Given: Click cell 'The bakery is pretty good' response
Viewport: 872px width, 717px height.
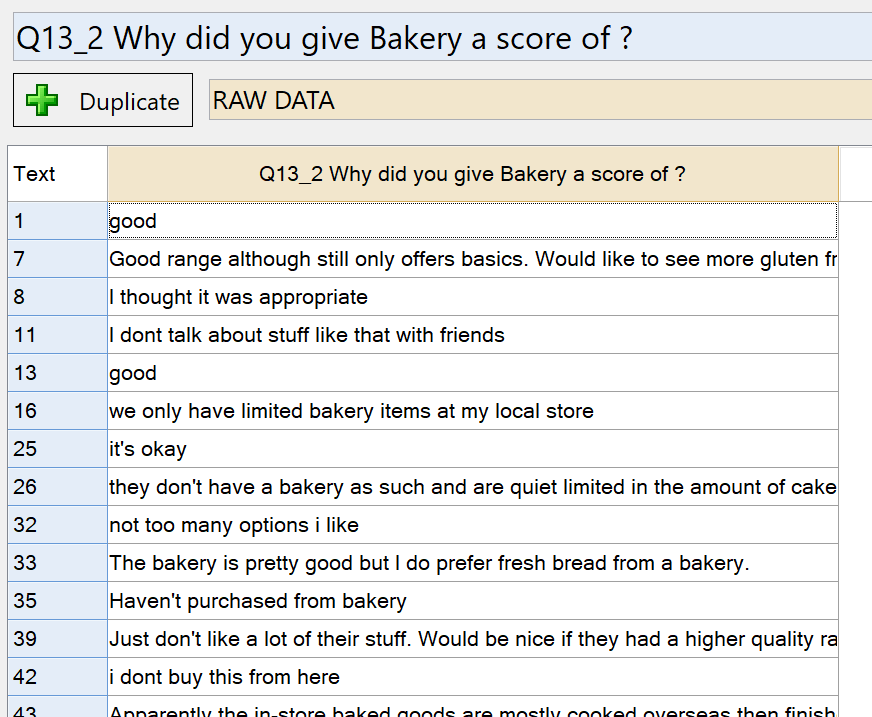Looking at the screenshot, I should (x=473, y=562).
